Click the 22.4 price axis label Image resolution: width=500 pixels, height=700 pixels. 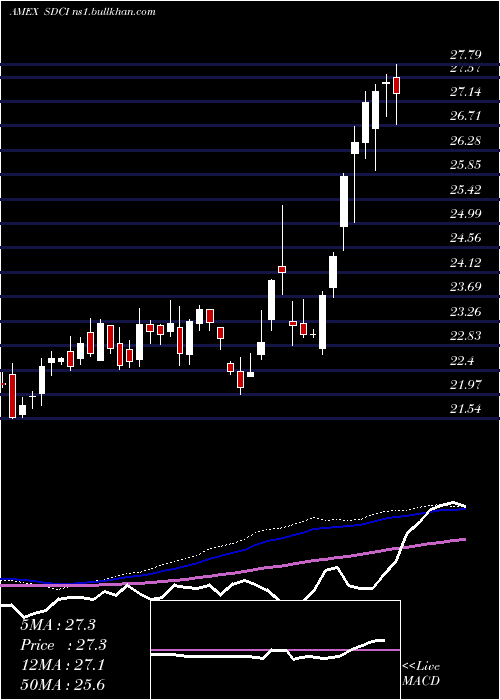tap(462, 361)
